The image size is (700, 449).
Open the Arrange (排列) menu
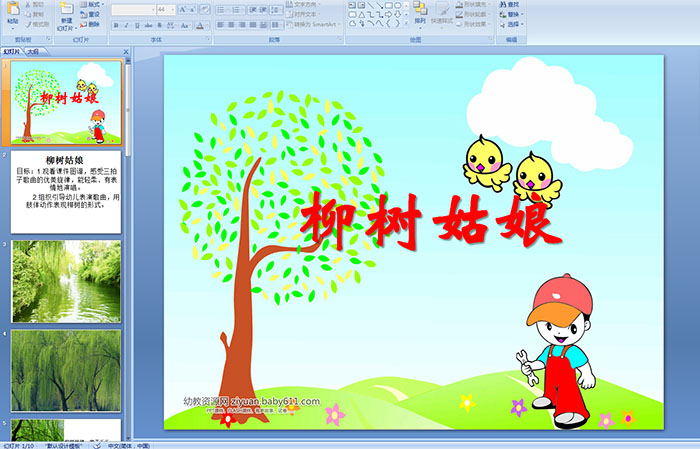click(420, 13)
